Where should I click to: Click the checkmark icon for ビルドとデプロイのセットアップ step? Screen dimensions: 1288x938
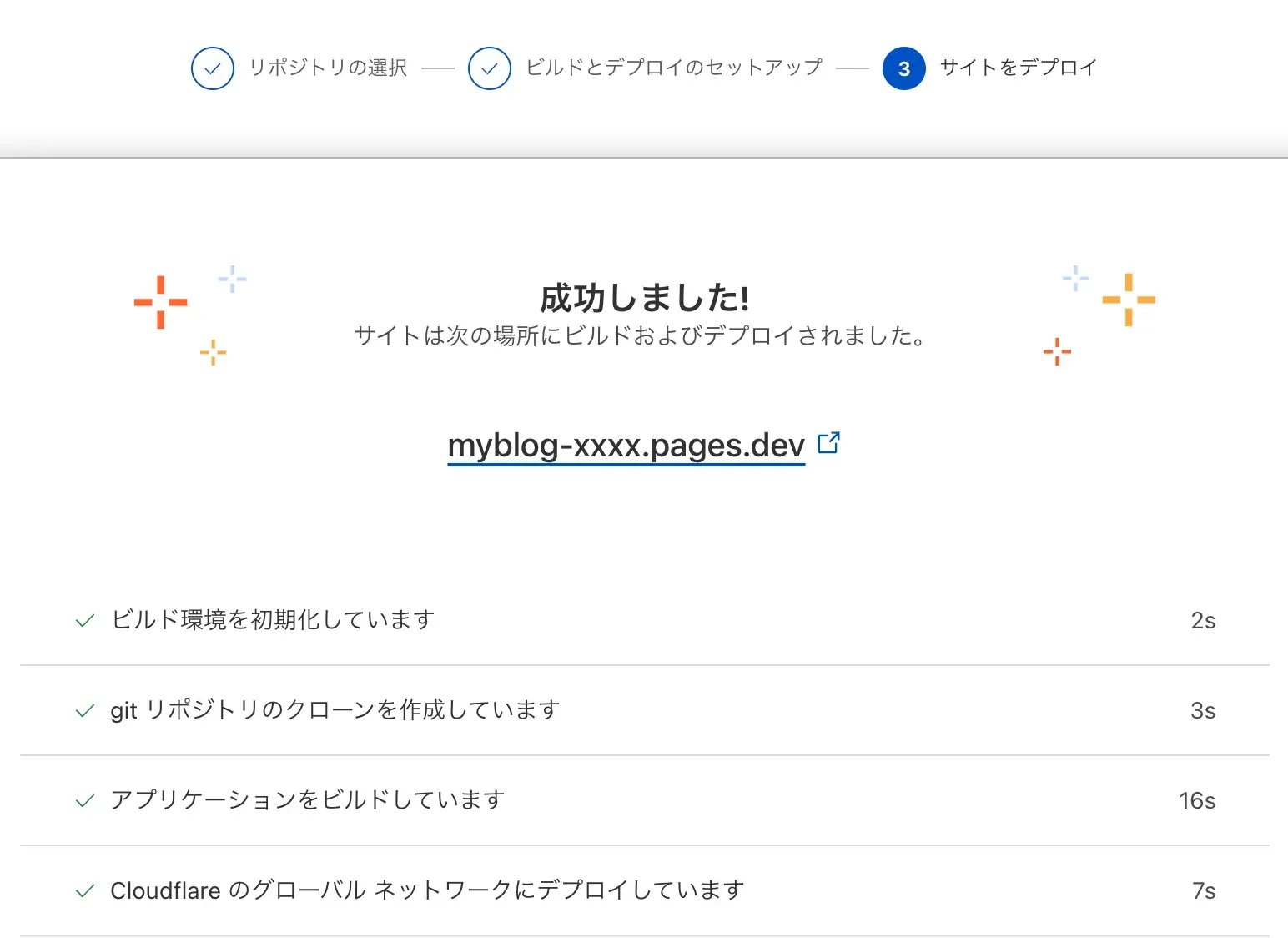click(490, 68)
